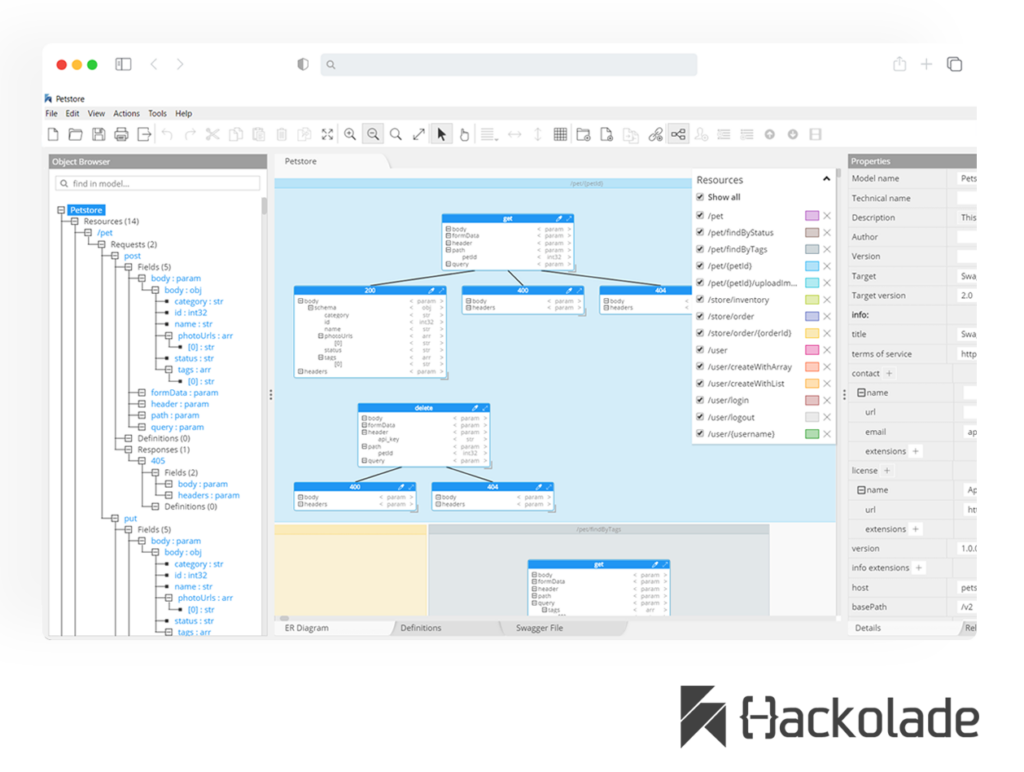
Task: Remove the /pet/findByTags resource with X
Action: tap(827, 249)
